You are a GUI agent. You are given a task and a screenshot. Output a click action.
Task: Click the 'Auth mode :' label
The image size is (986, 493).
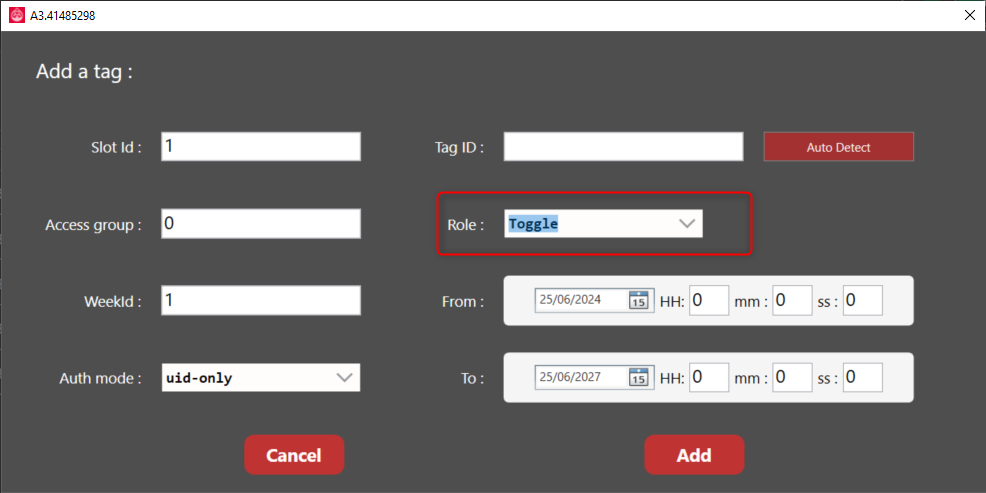pyautogui.click(x=101, y=379)
